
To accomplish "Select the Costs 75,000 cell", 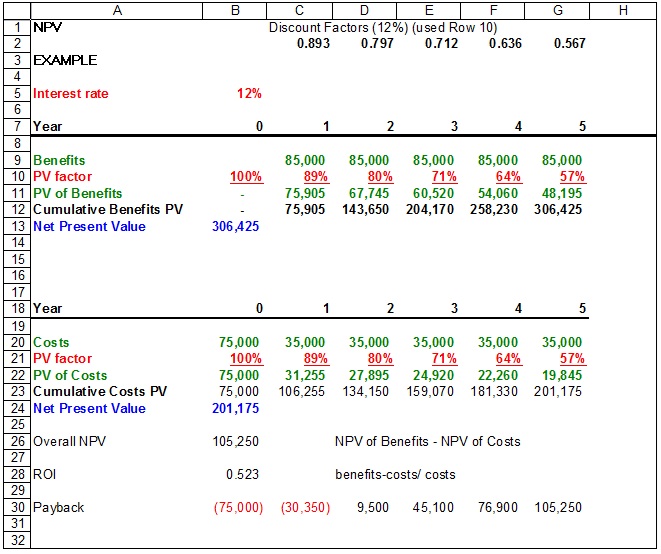I will pyautogui.click(x=238, y=342).
